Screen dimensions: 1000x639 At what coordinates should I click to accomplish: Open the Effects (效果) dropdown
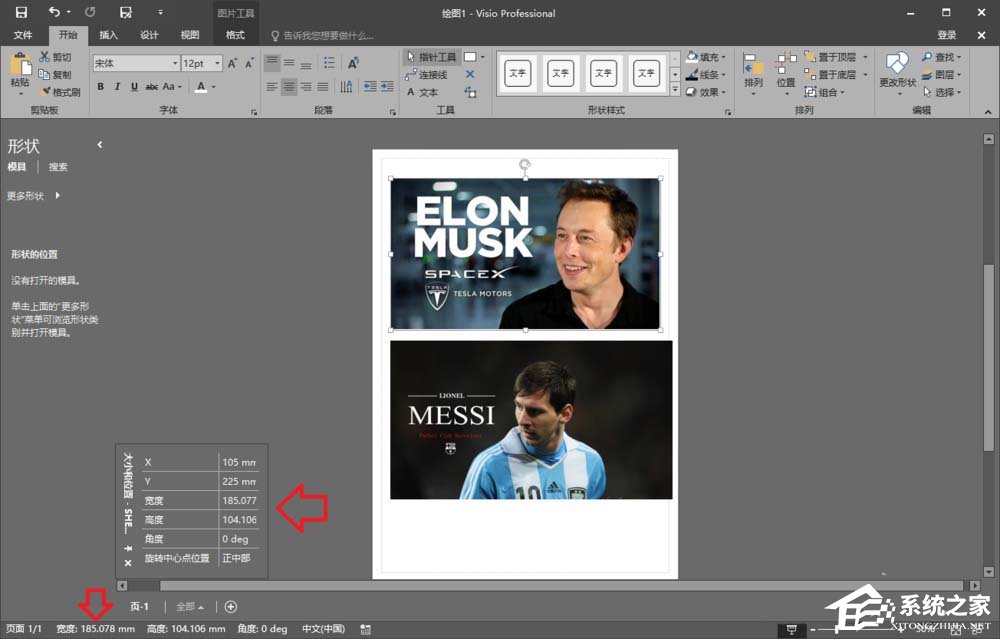tap(706, 92)
